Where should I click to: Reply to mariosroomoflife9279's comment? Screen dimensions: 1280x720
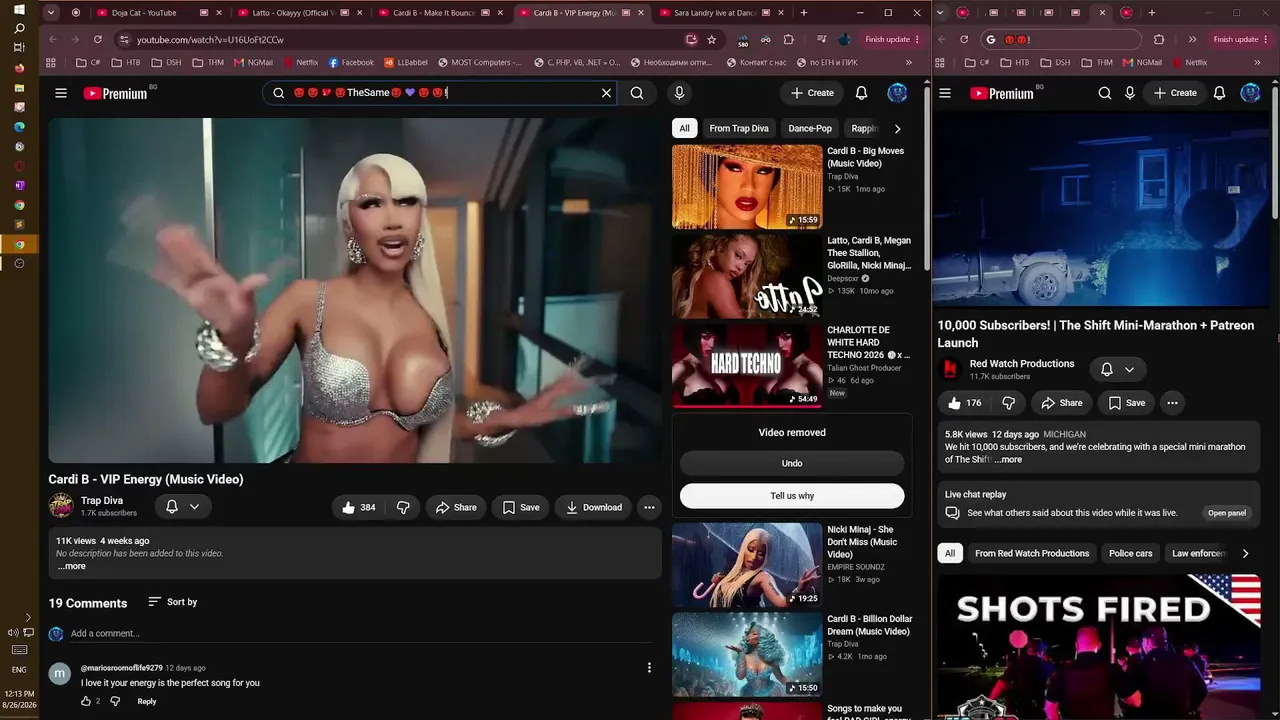click(x=147, y=701)
